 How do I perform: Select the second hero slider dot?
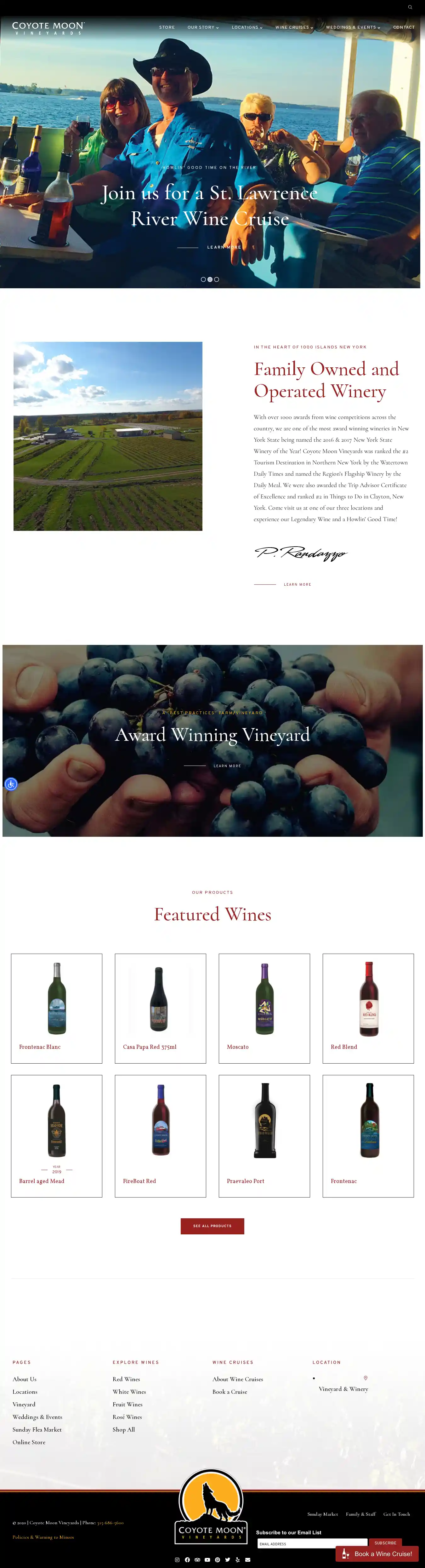click(x=210, y=279)
